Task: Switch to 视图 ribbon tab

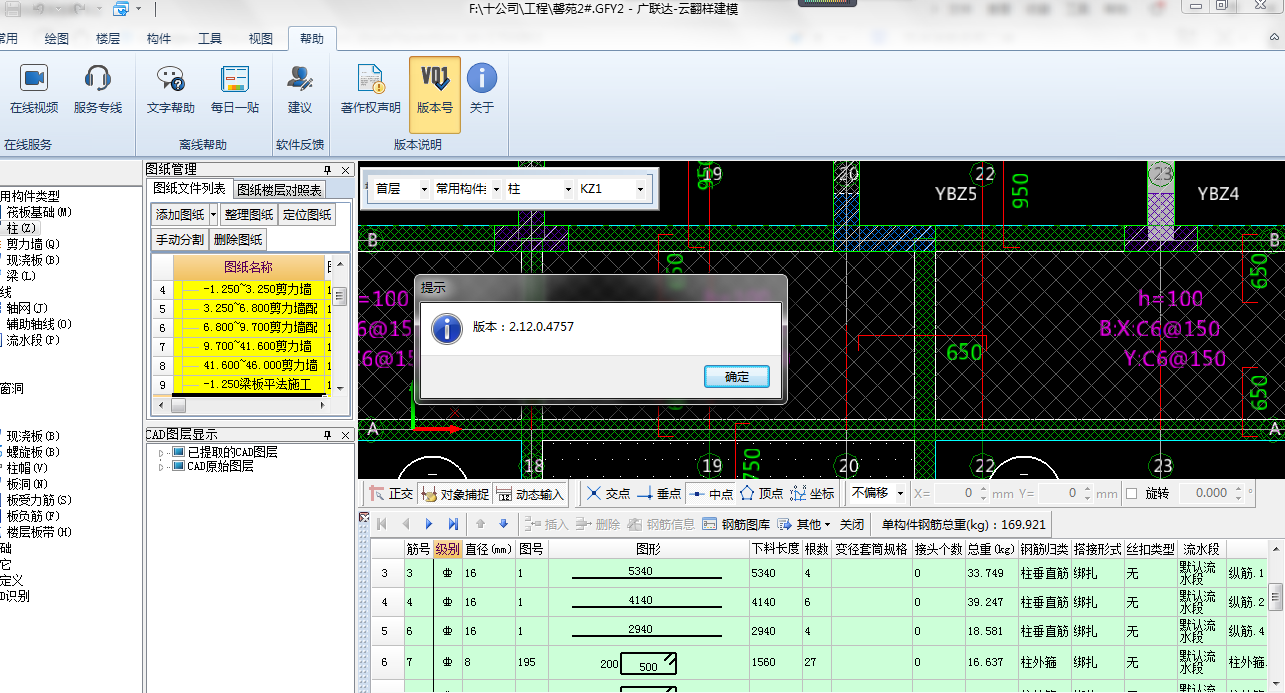Action: tap(261, 39)
